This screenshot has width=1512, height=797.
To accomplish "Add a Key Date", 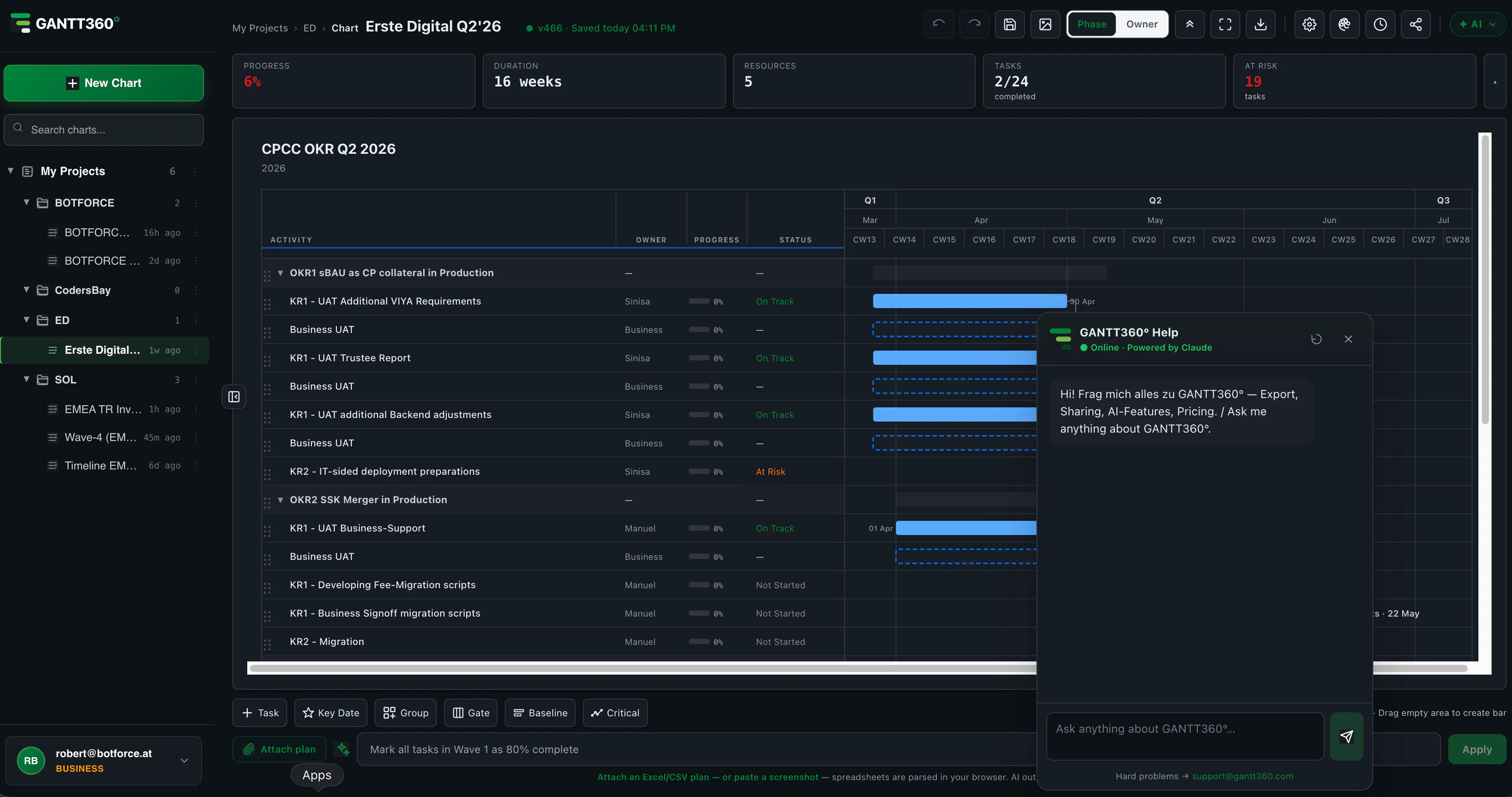I will [x=331, y=712].
